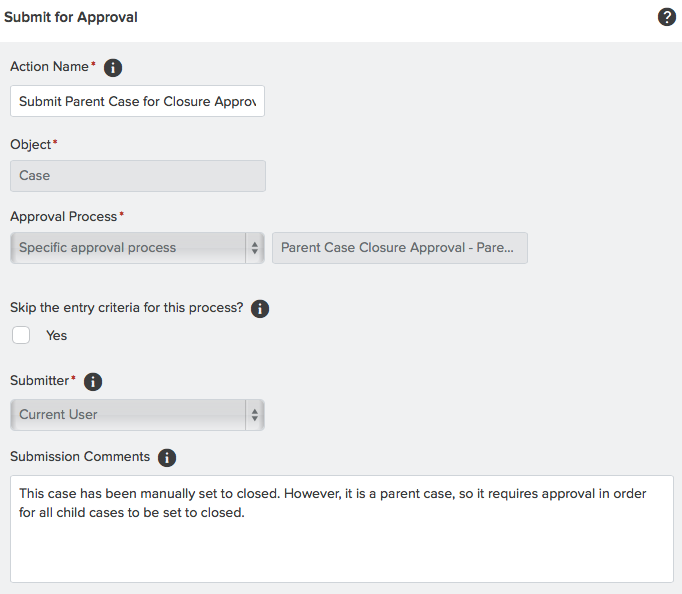Click the Submitter label text
Viewport: 682px width, 594px height.
(40, 380)
